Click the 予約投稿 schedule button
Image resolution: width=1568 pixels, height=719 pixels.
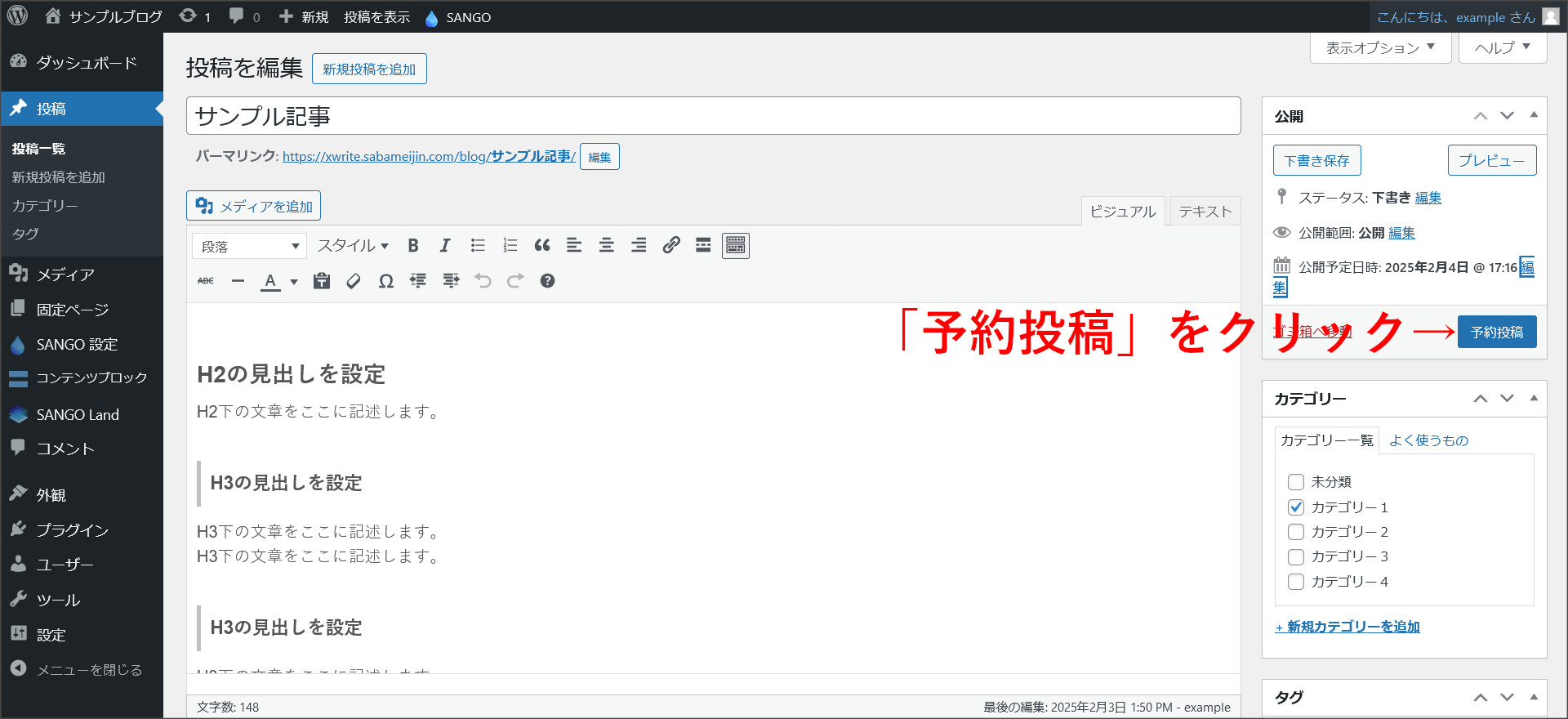tap(1496, 333)
